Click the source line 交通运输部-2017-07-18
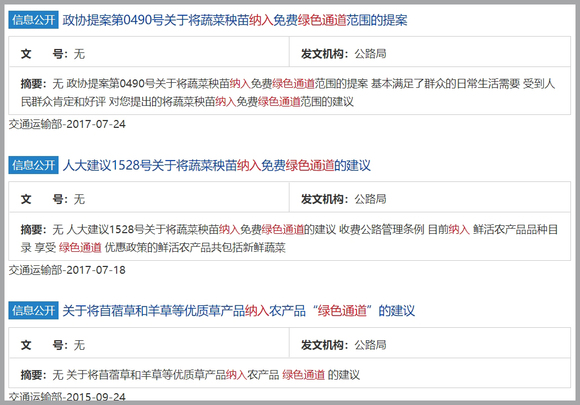The image size is (580, 405). (67, 270)
